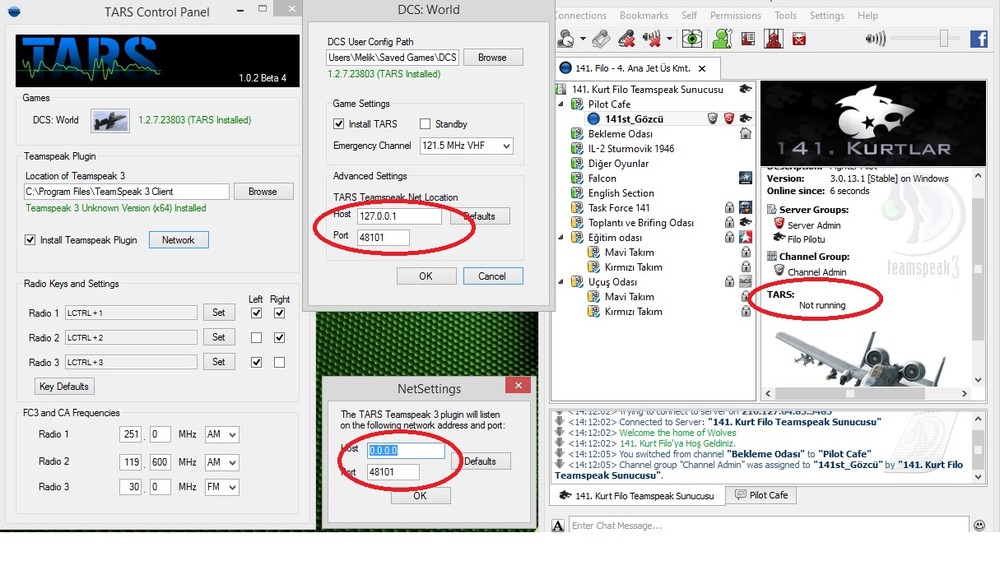Collapse the Eğitim odası channel tree
The height and width of the screenshot is (584, 1000).
[x=561, y=237]
